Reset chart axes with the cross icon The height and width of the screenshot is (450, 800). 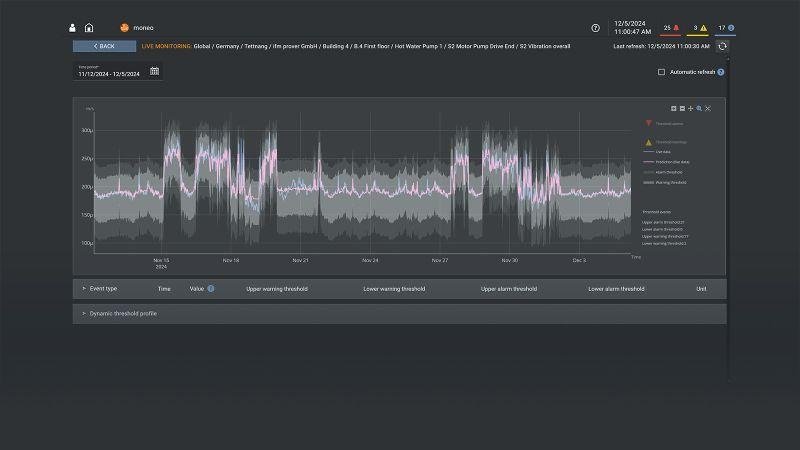[708, 109]
